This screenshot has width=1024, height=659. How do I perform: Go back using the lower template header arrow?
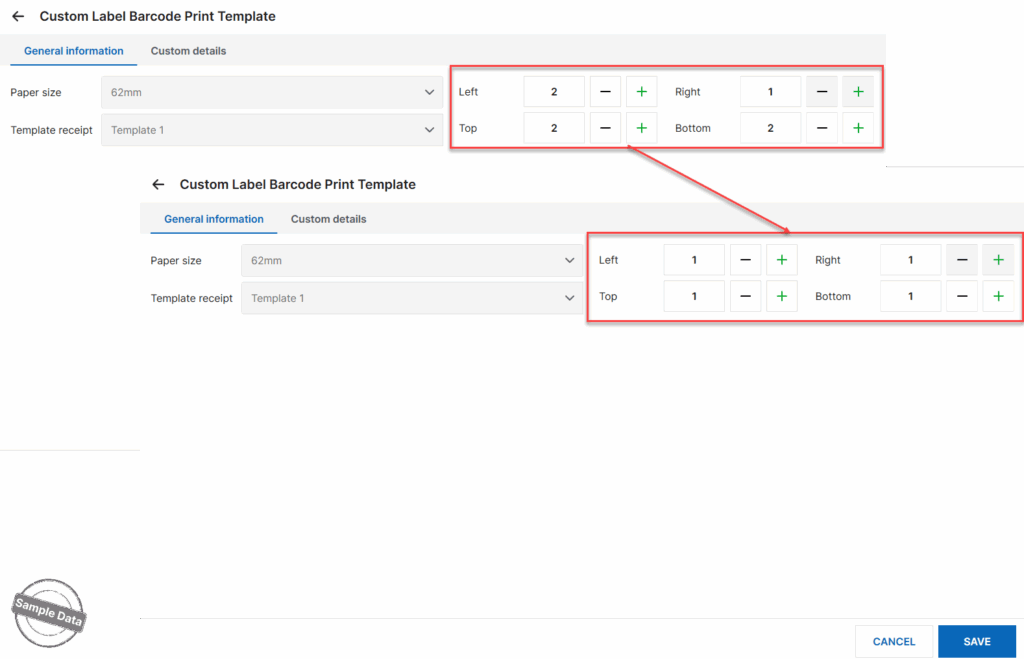[x=158, y=185]
